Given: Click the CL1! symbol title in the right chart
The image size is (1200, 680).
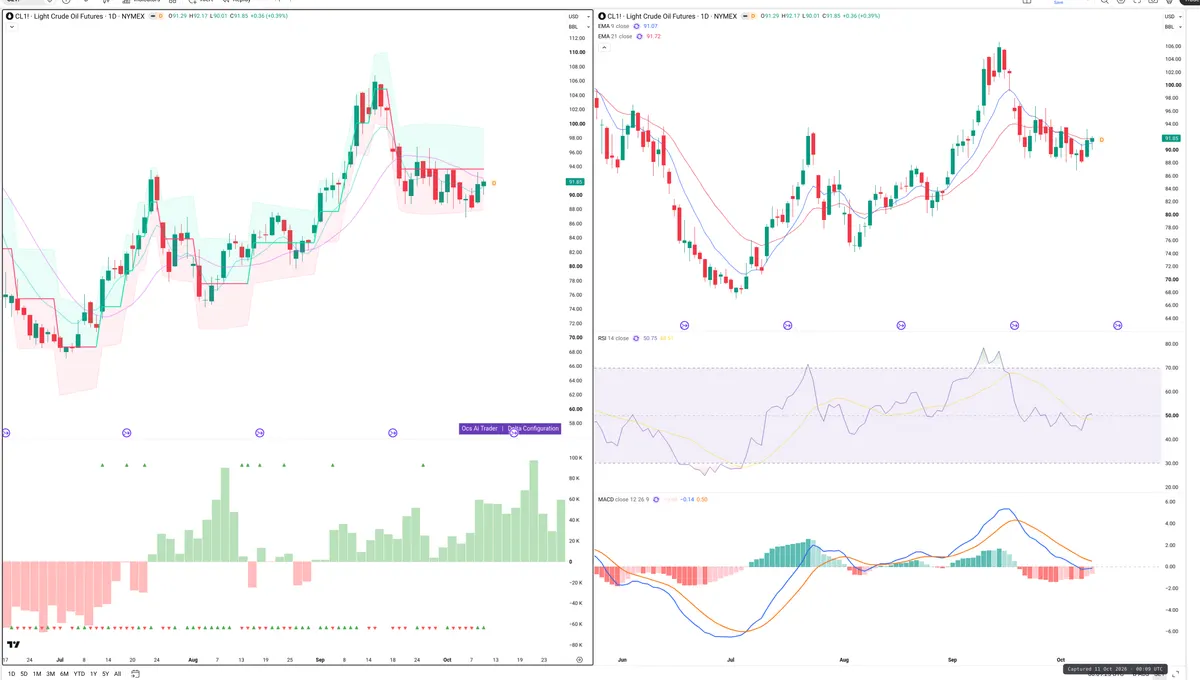Looking at the screenshot, I should (x=673, y=16).
